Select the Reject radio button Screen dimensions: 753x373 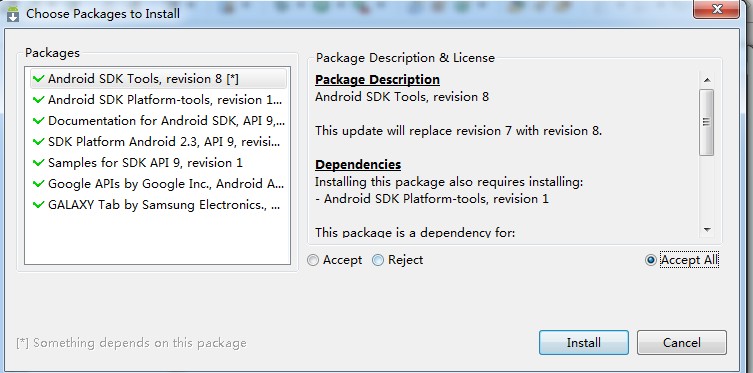pyautogui.click(x=378, y=260)
